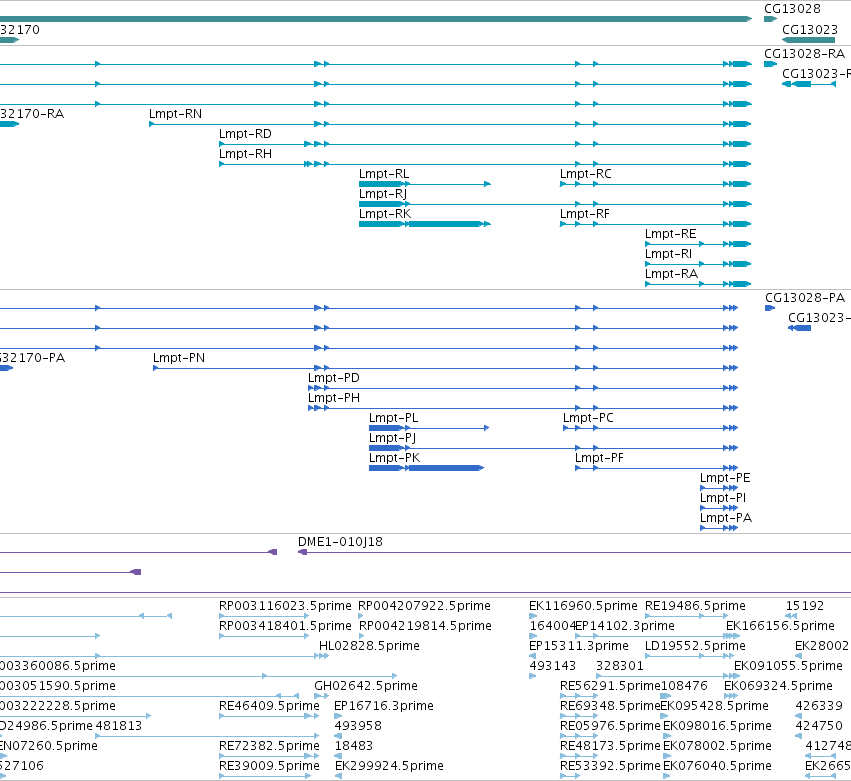Click the RE53392.5prime EST label
Screen dimensions: 851x781
610,766
